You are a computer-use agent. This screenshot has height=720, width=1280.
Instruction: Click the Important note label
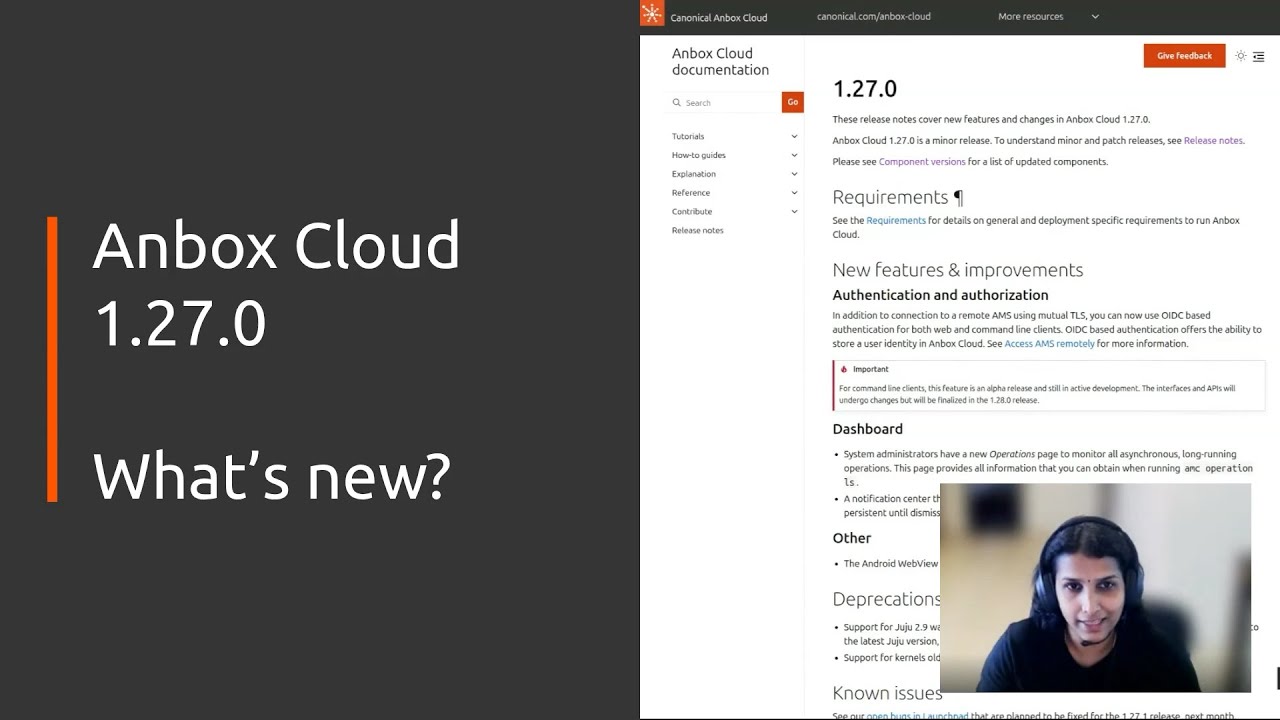(871, 369)
